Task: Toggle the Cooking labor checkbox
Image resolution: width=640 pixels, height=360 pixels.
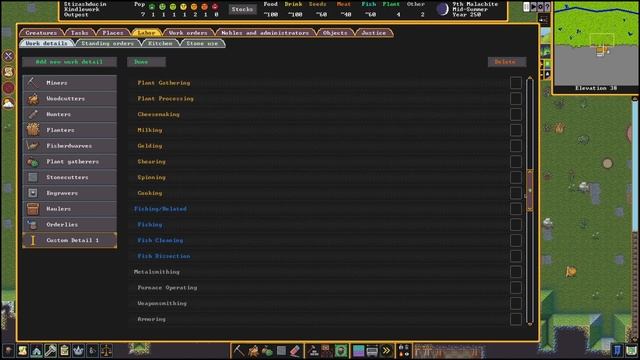Action: [516, 193]
